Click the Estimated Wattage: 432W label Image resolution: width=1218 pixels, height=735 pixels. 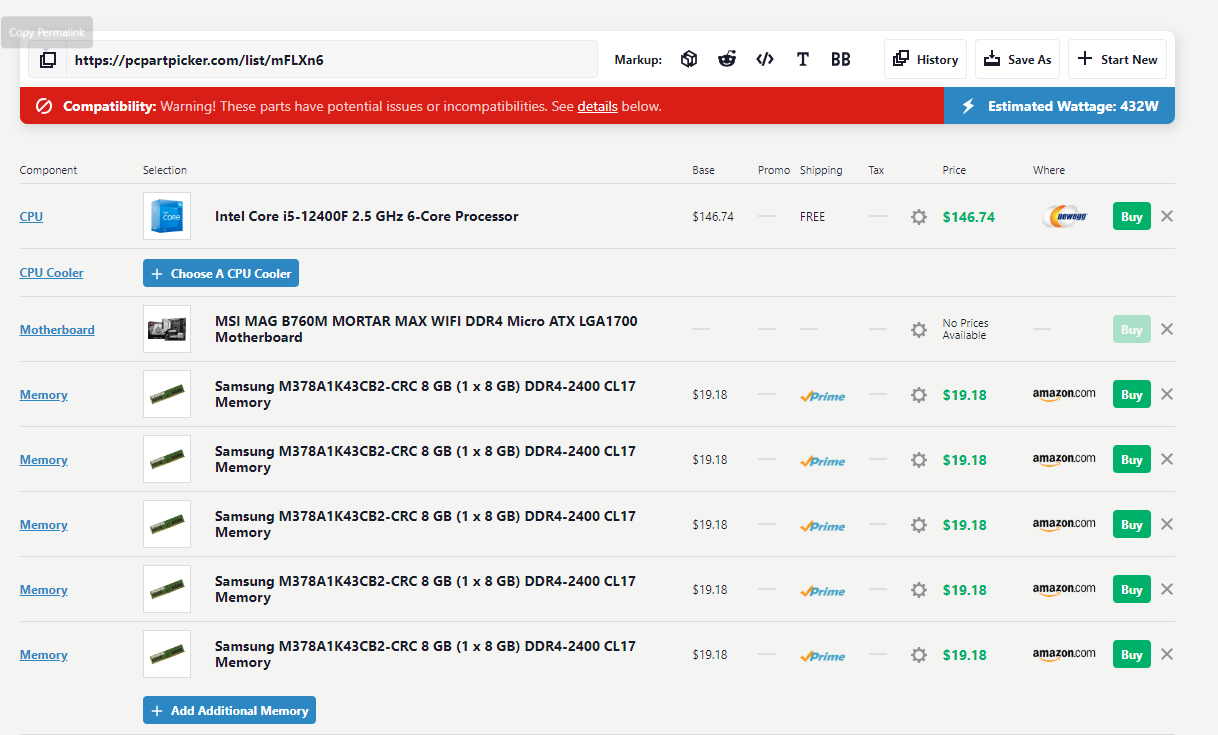tap(1073, 106)
